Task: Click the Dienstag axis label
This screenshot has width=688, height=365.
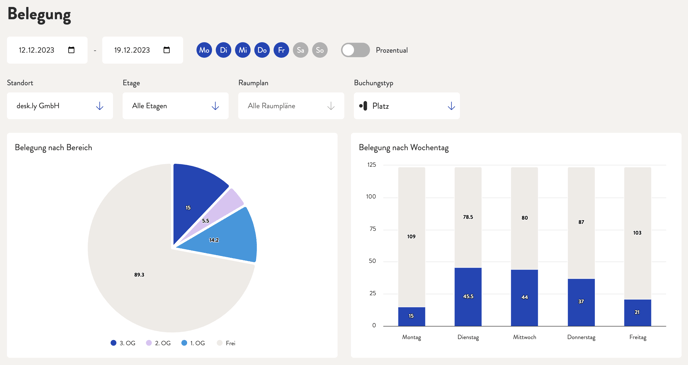Action: coord(468,337)
